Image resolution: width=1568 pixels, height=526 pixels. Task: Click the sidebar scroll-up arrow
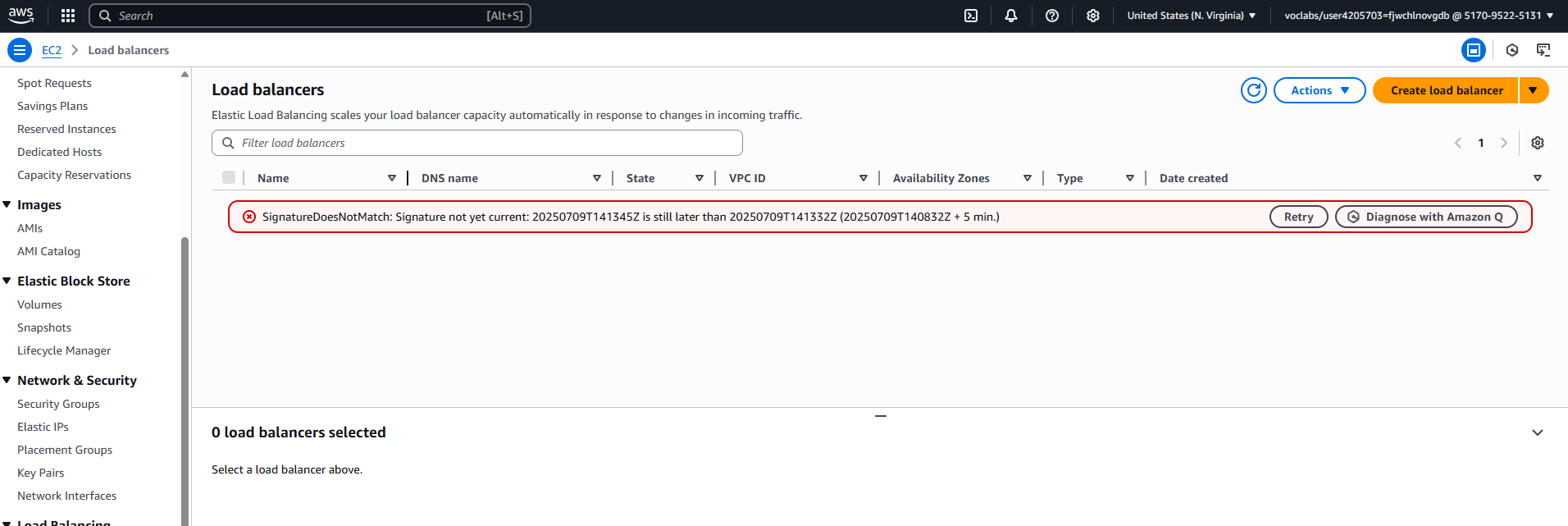coord(185,75)
